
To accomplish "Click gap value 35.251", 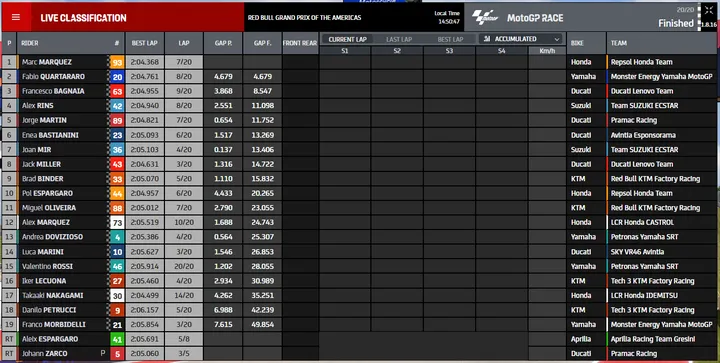I will click(x=262, y=295).
